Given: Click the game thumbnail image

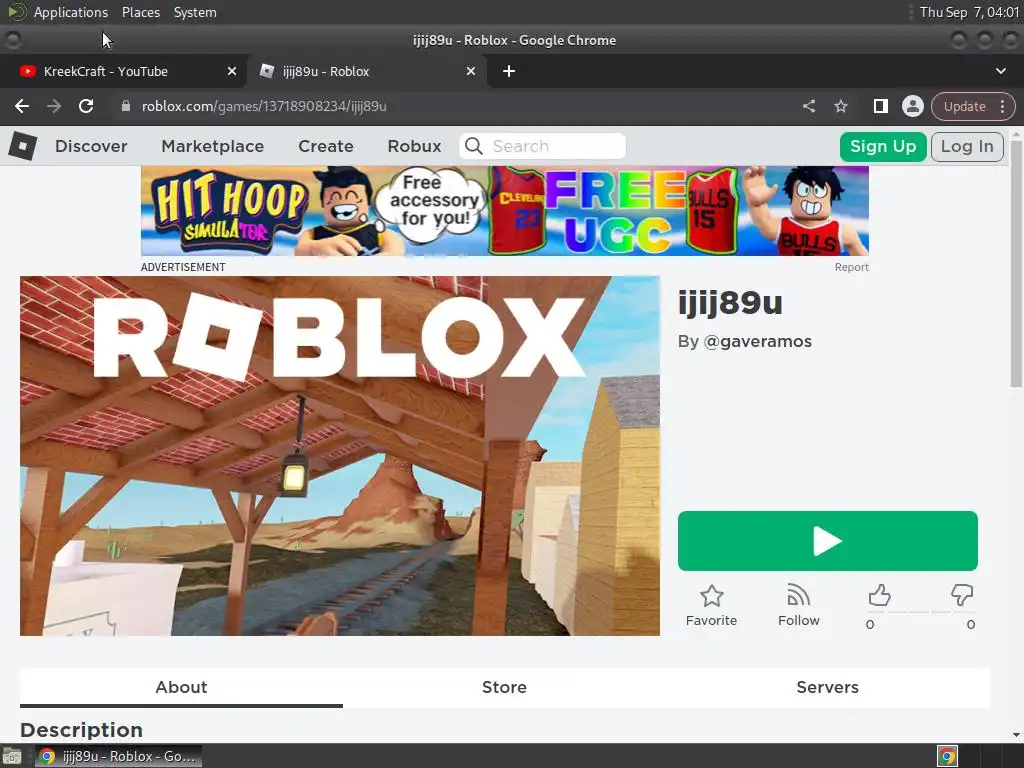Looking at the screenshot, I should [340, 455].
